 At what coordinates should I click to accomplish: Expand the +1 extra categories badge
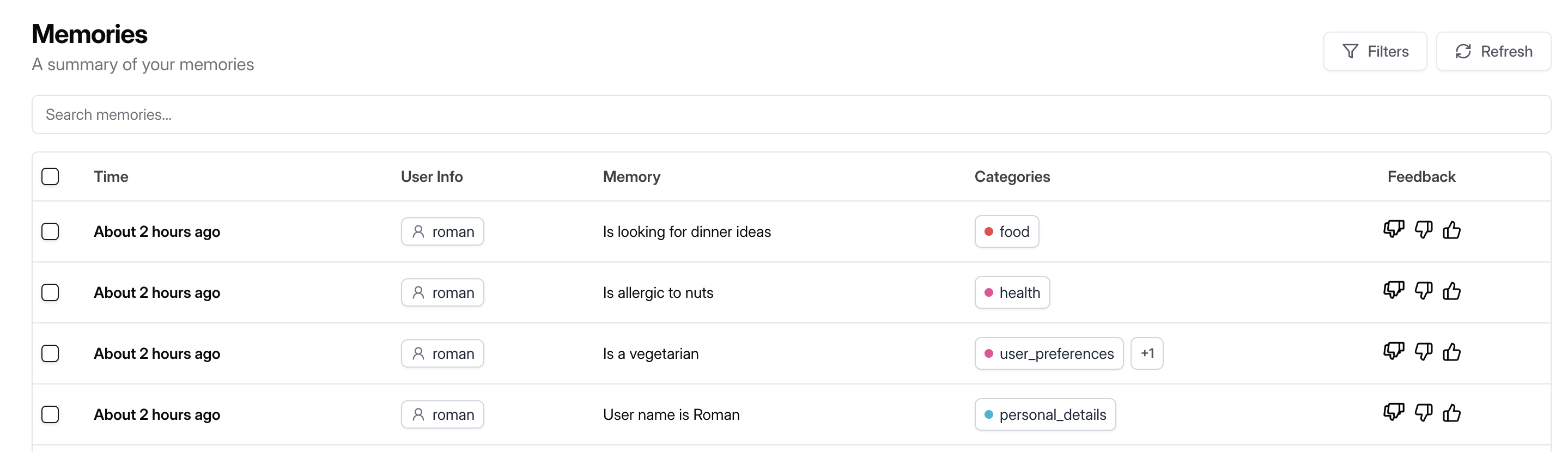pos(1146,353)
